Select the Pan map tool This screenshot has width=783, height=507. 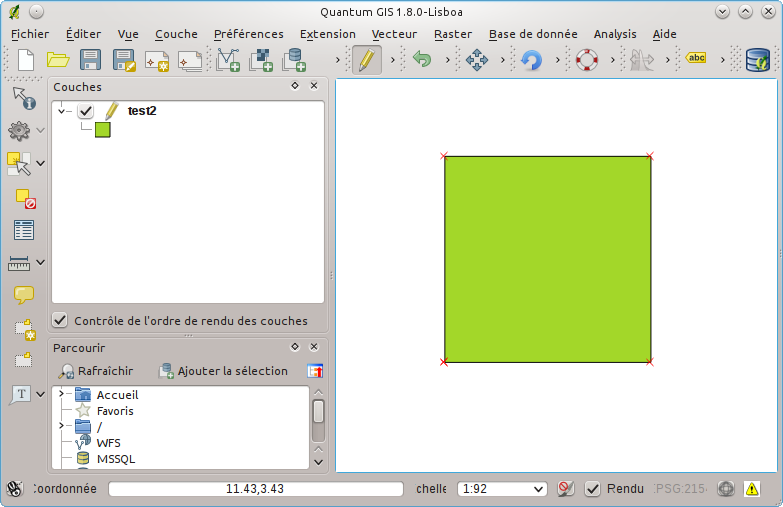pos(476,60)
